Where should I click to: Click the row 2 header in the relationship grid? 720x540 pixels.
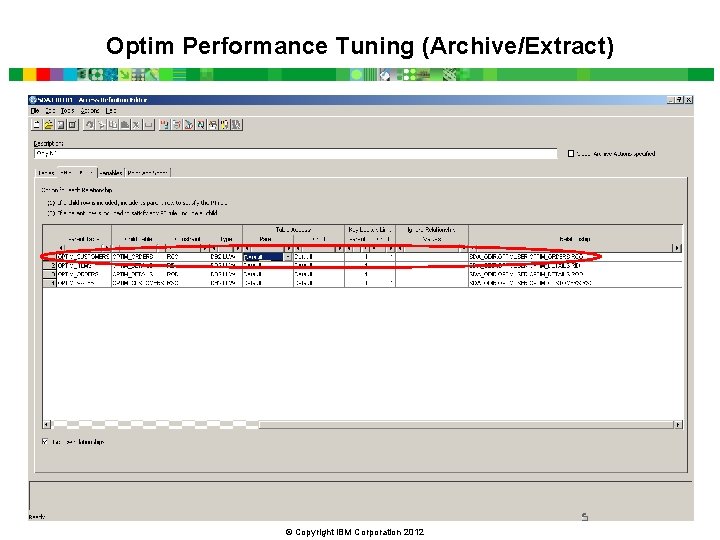pos(50,265)
